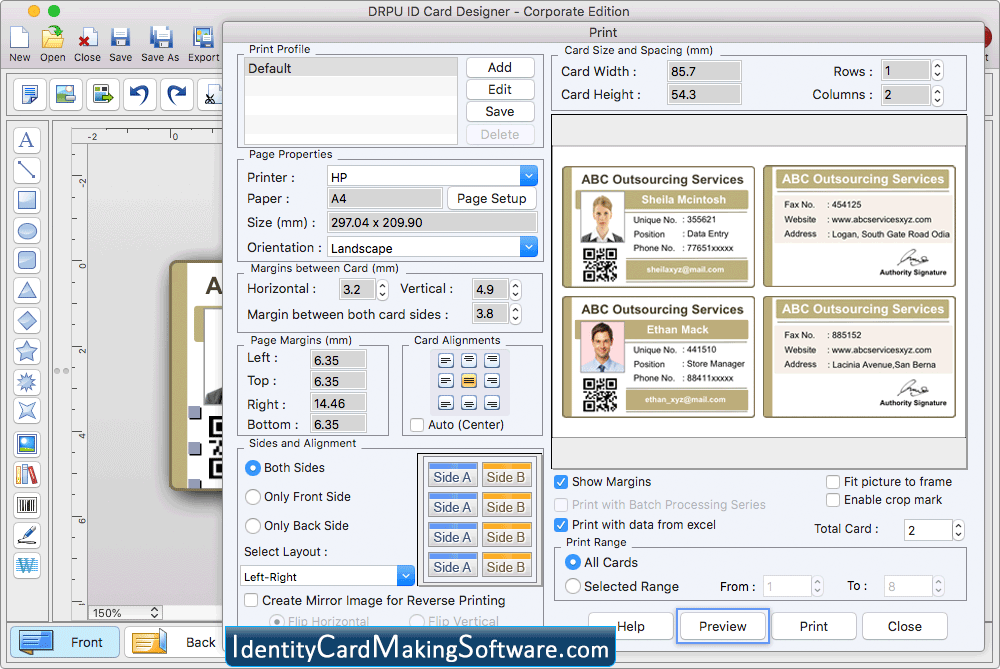Toggle Show Margins checkbox

pyautogui.click(x=561, y=482)
